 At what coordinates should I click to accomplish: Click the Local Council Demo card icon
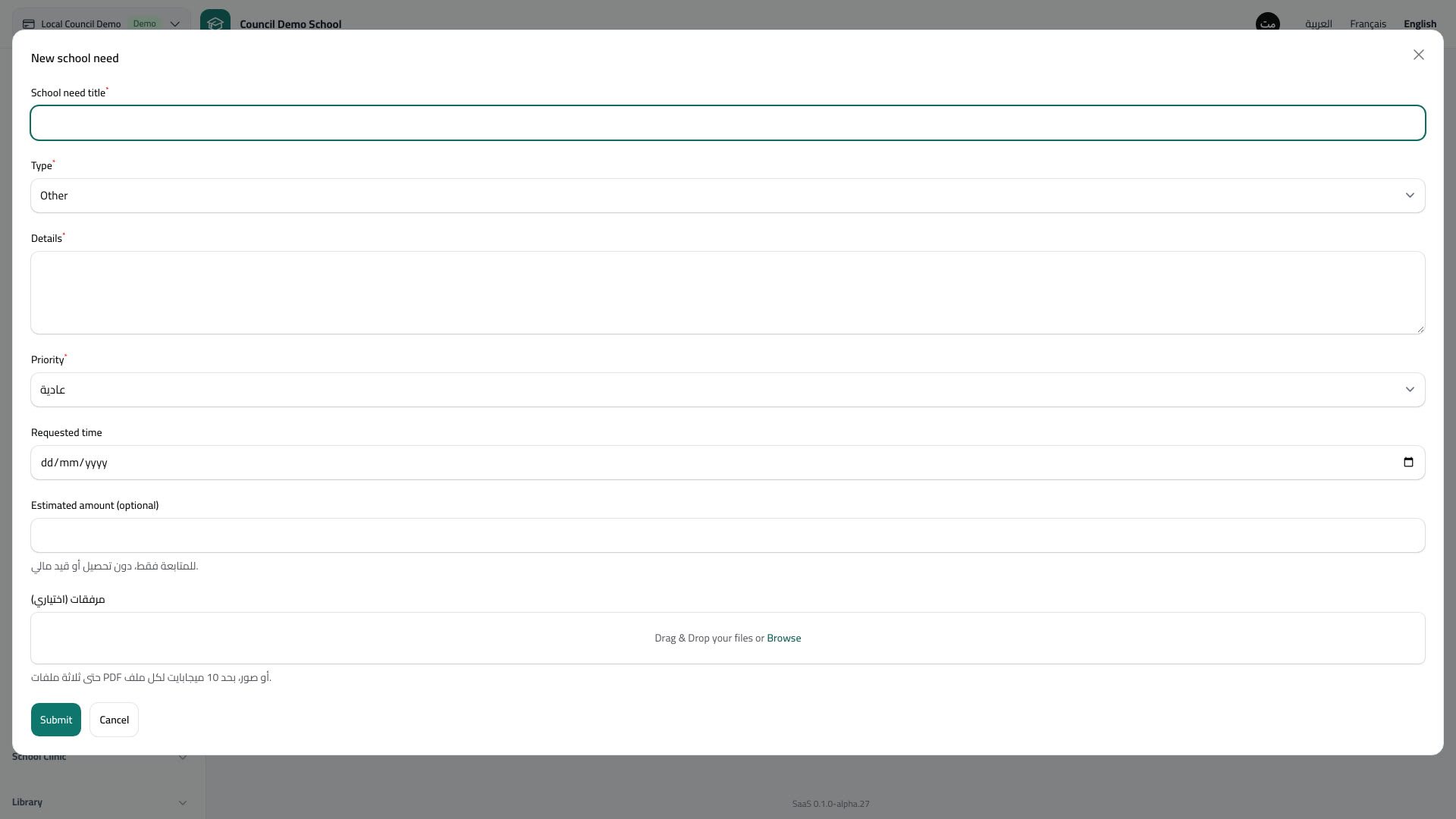point(29,24)
